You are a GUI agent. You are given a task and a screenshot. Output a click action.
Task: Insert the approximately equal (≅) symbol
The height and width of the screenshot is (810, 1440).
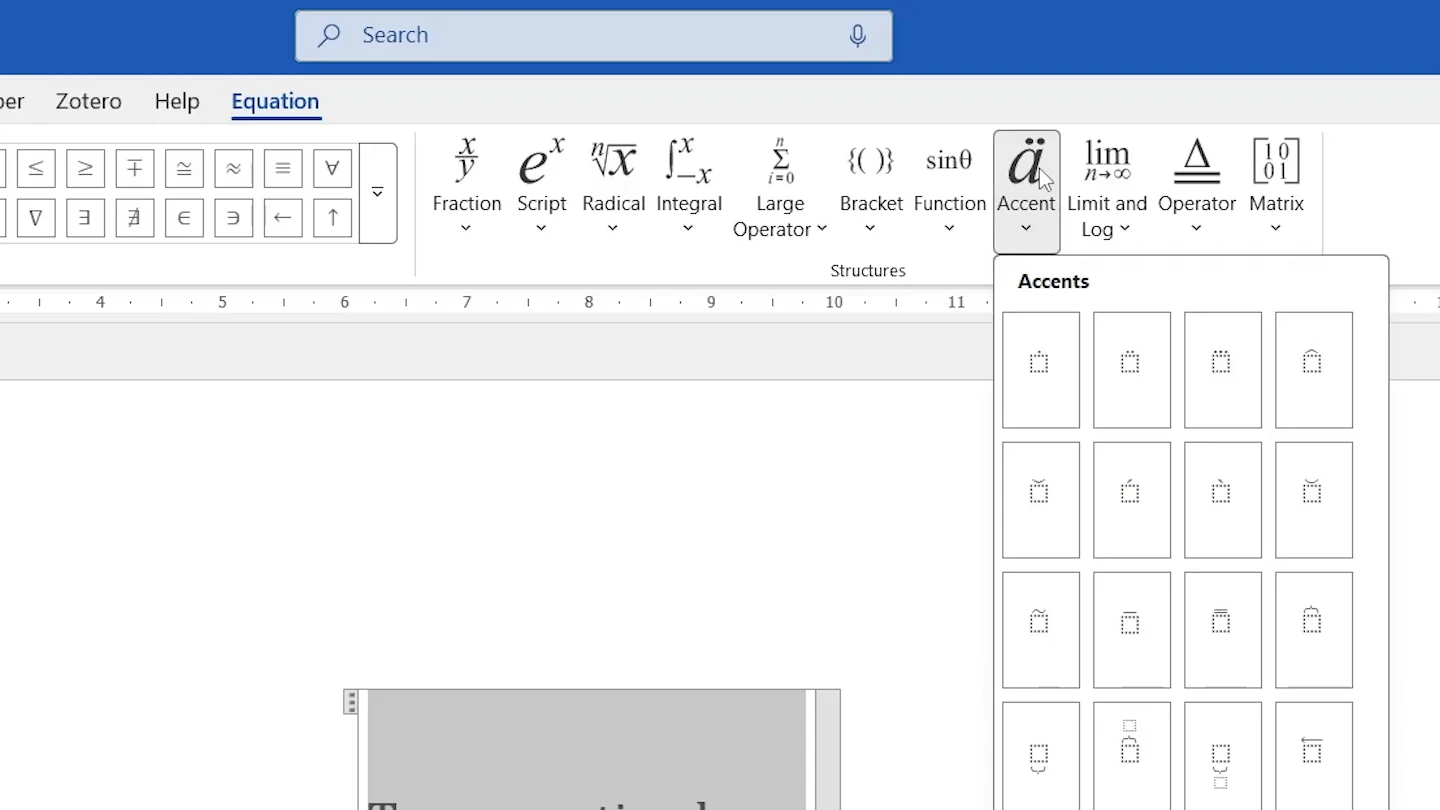click(x=184, y=169)
